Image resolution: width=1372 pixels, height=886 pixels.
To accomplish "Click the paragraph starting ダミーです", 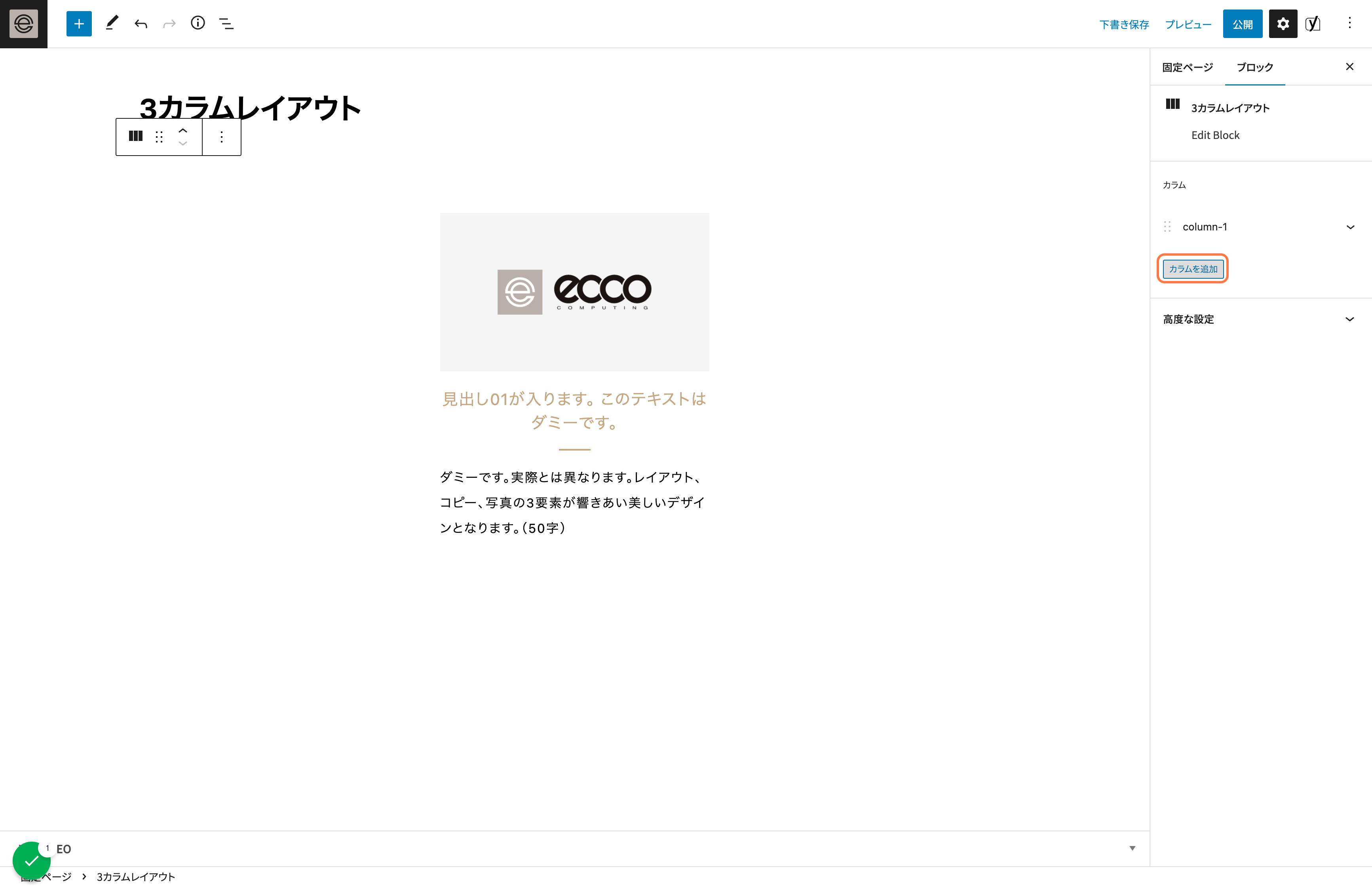I will [572, 502].
